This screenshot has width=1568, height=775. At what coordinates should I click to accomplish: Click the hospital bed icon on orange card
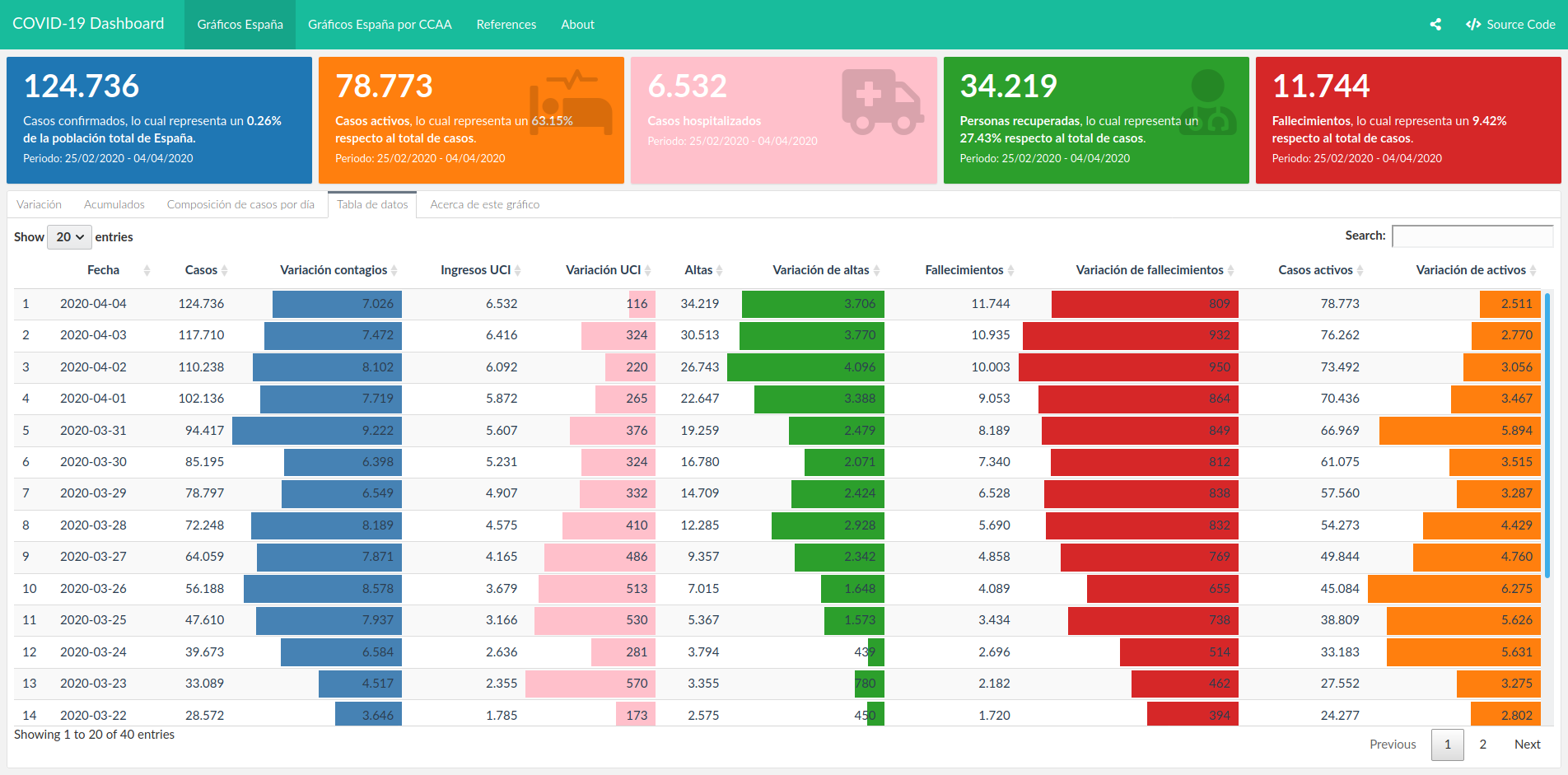click(571, 102)
